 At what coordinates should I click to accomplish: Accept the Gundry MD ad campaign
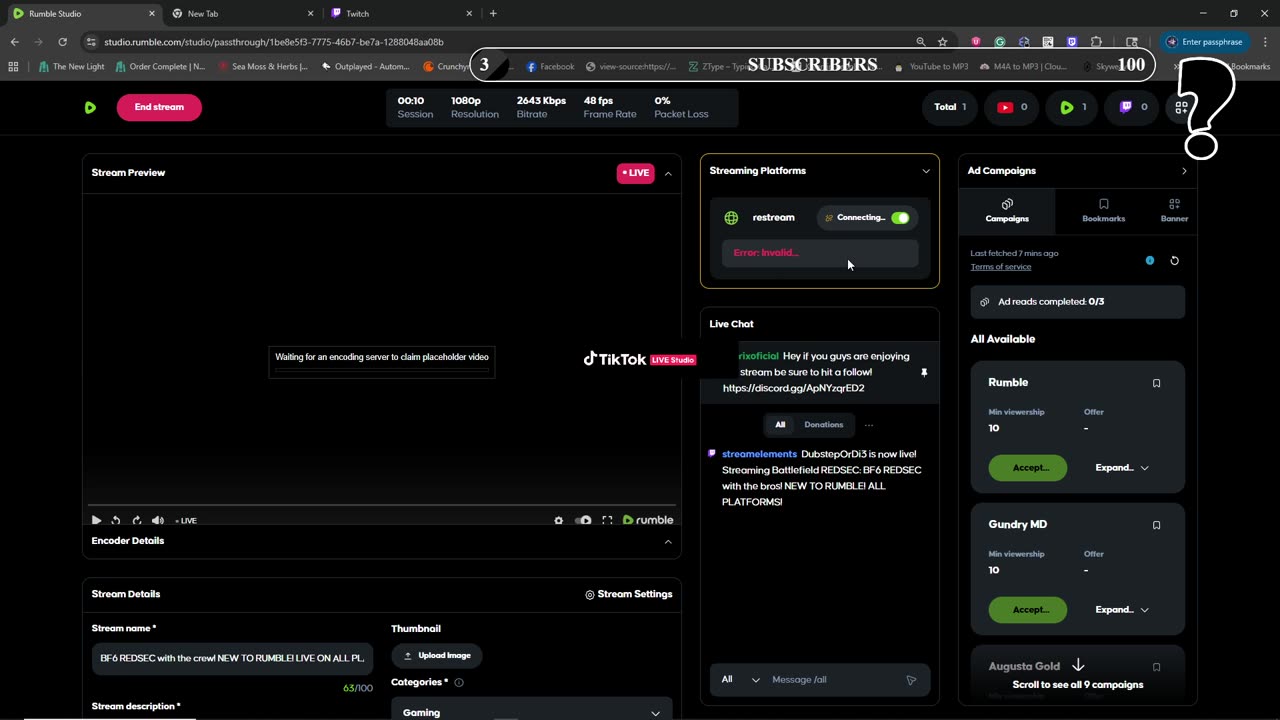point(1028,610)
